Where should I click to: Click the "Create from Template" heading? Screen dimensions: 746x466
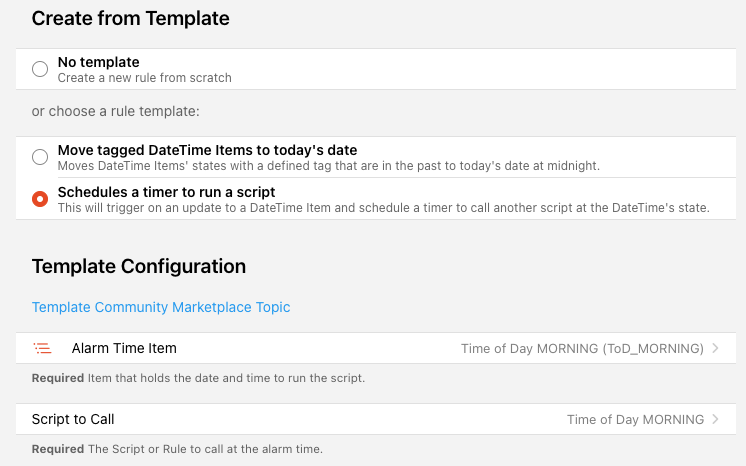(130, 18)
